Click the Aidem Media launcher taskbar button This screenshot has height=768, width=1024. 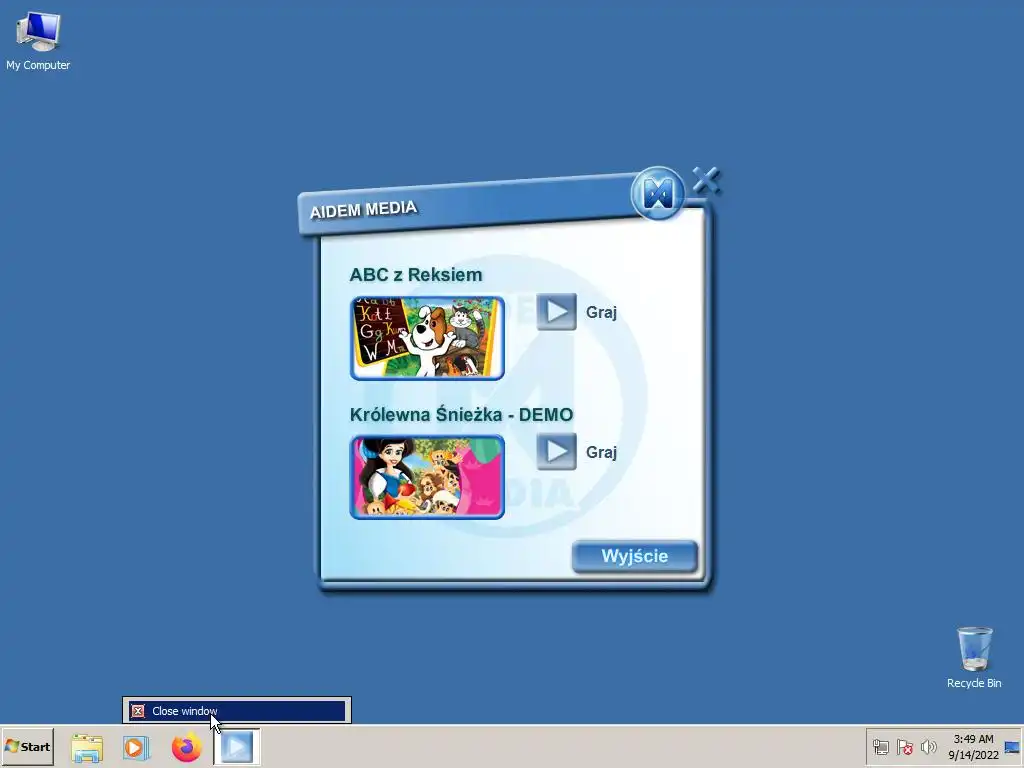point(237,747)
